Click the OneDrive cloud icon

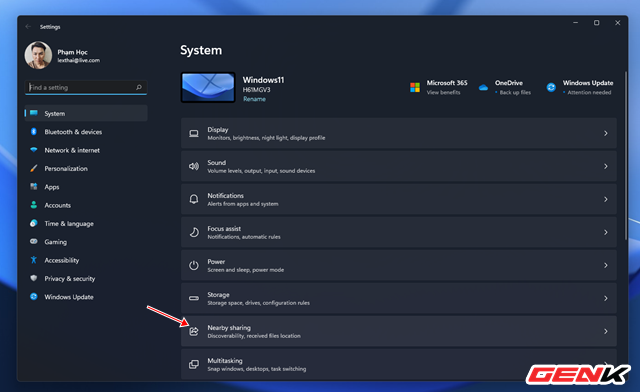[483, 87]
